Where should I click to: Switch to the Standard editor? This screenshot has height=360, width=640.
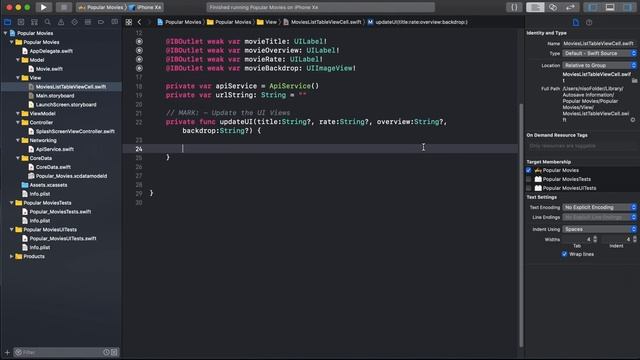click(535, 7)
